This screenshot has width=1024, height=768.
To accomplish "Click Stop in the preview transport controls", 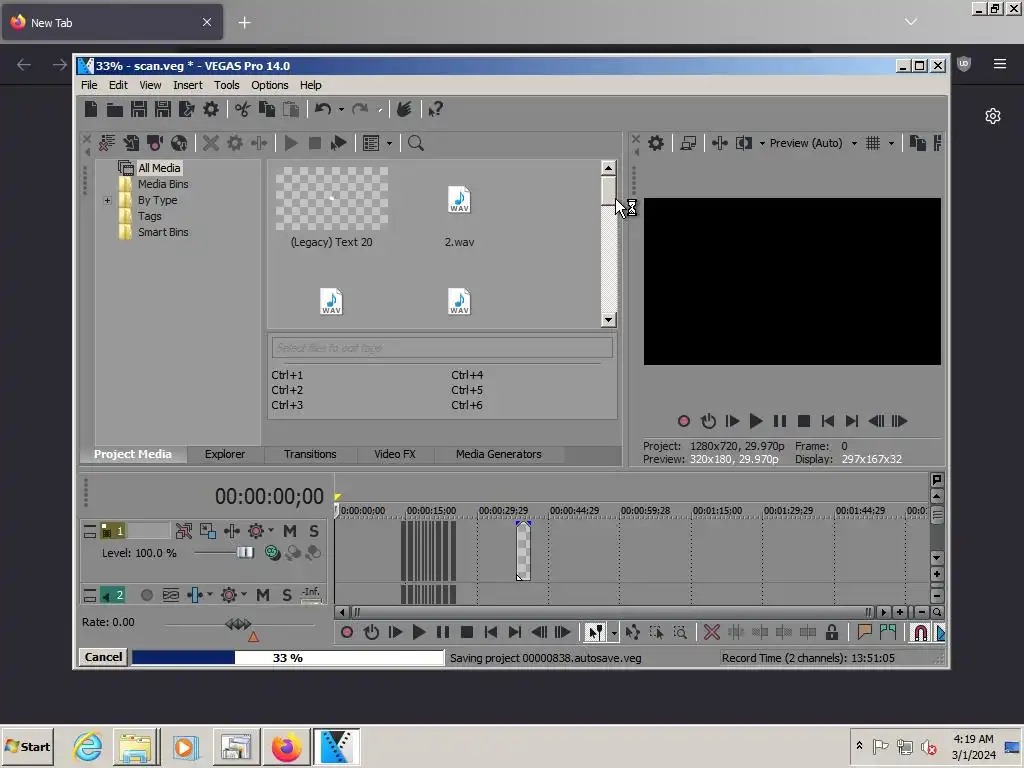I will (x=804, y=421).
